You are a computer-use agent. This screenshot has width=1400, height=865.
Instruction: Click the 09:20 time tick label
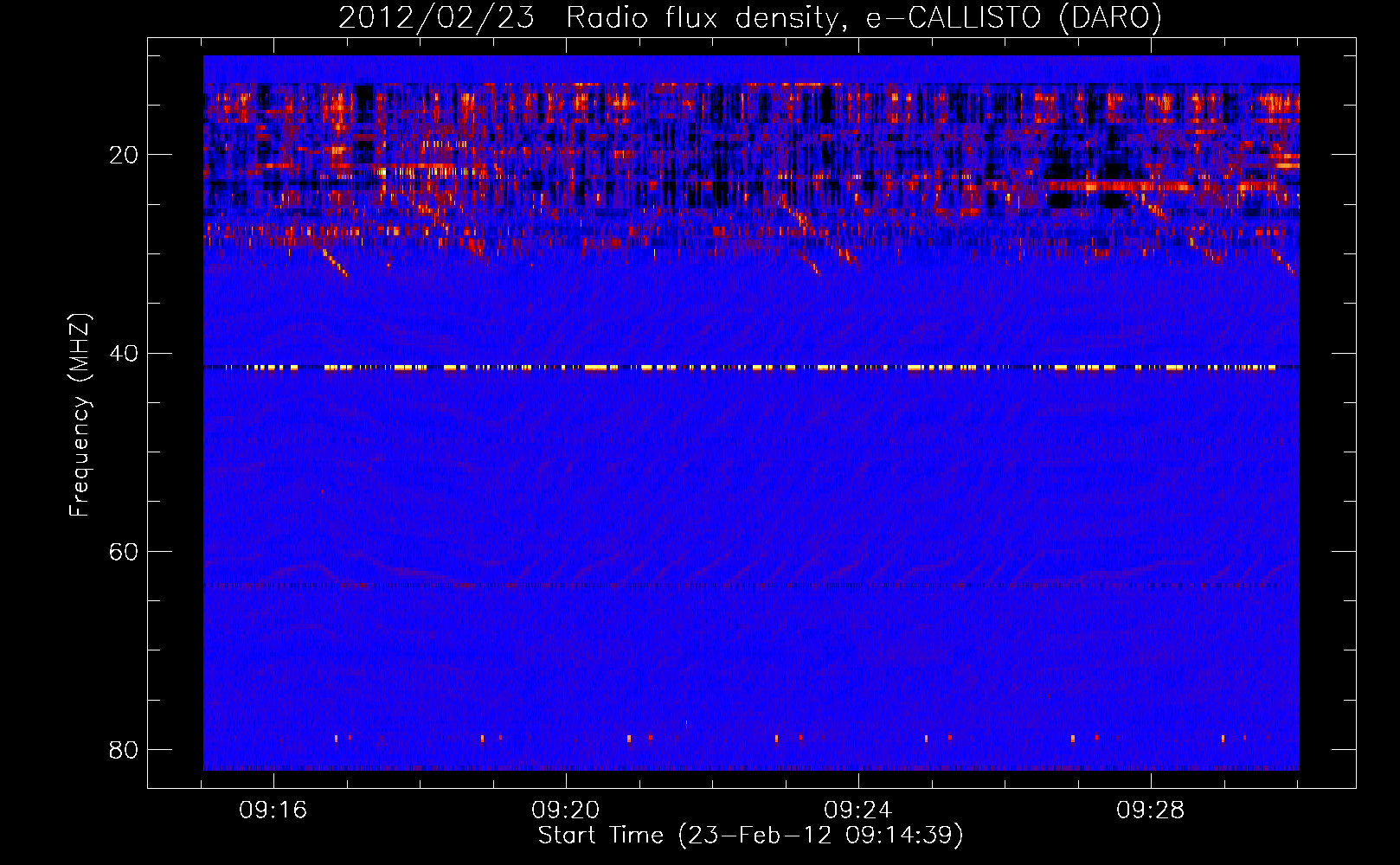point(566,811)
